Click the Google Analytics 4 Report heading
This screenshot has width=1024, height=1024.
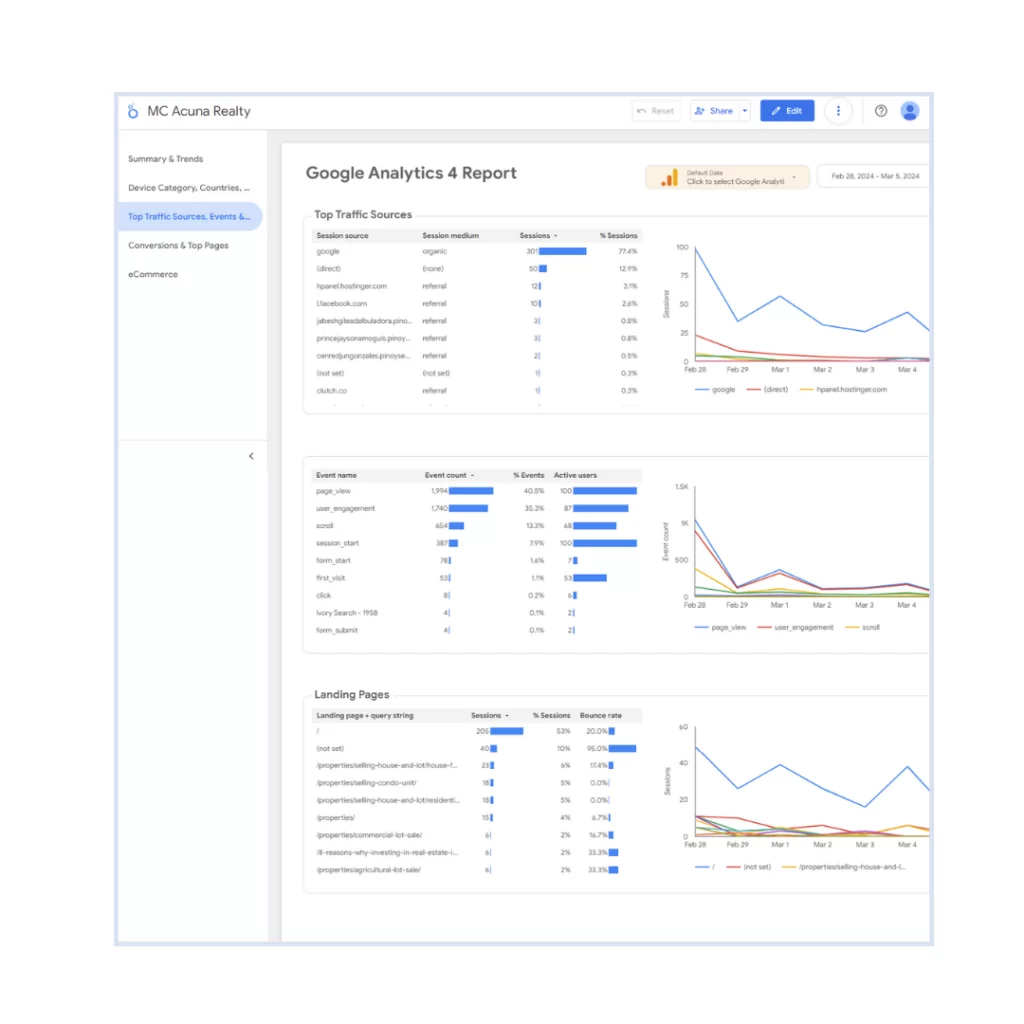(411, 173)
